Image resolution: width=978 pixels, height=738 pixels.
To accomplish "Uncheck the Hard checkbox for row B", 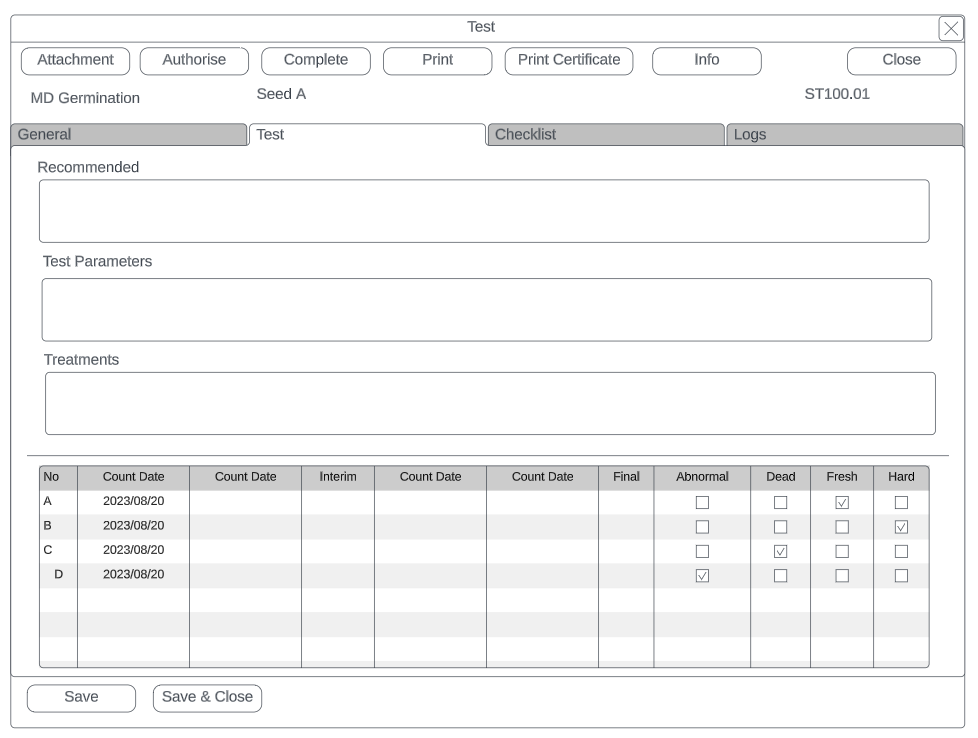I will pos(901,527).
